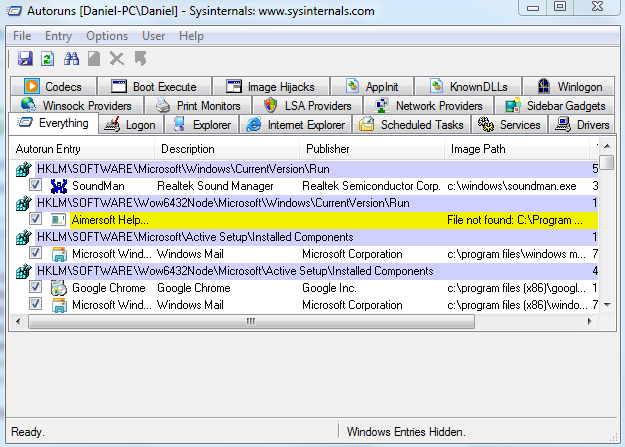The height and width of the screenshot is (447, 625).
Task: Switch to the KnownDLLs tab
Action: 468,86
